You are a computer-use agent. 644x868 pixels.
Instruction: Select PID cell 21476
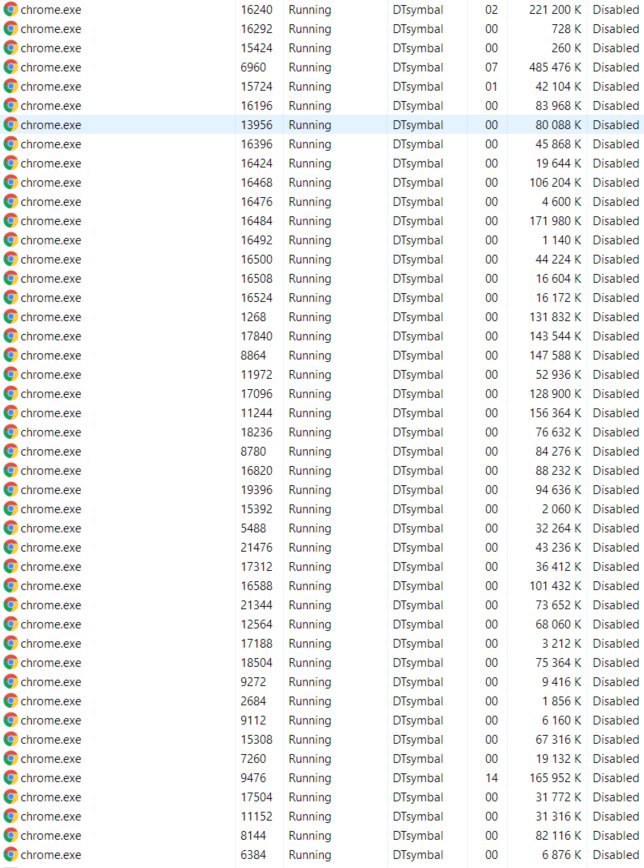[256, 547]
